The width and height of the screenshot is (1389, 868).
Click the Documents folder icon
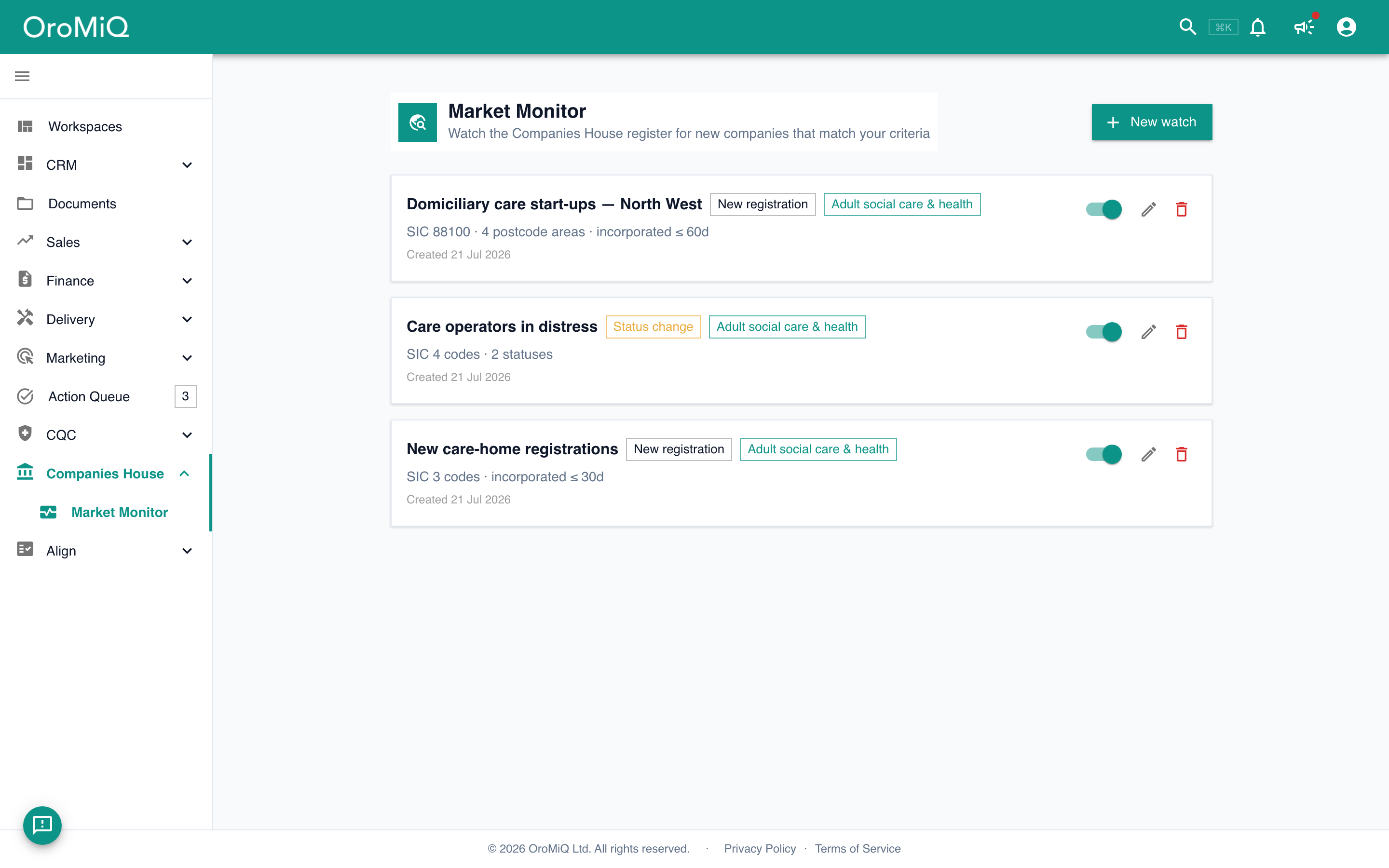tap(25, 203)
